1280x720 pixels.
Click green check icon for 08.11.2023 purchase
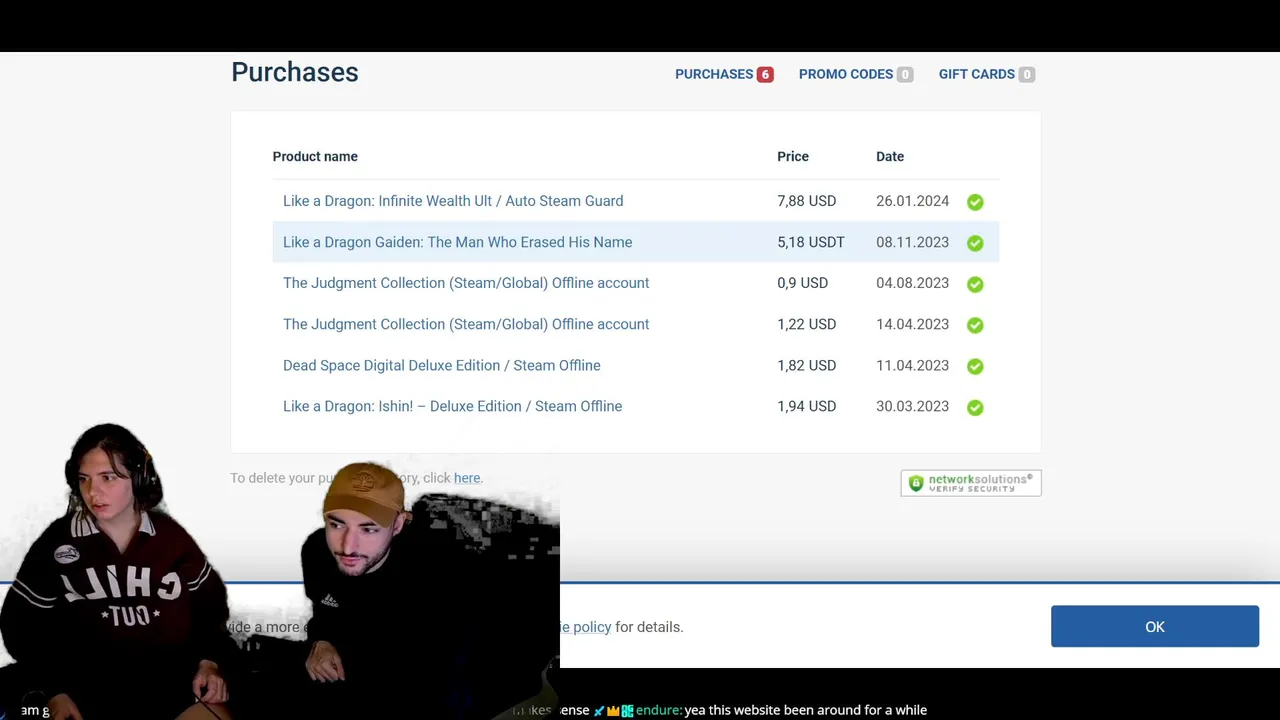pos(975,243)
